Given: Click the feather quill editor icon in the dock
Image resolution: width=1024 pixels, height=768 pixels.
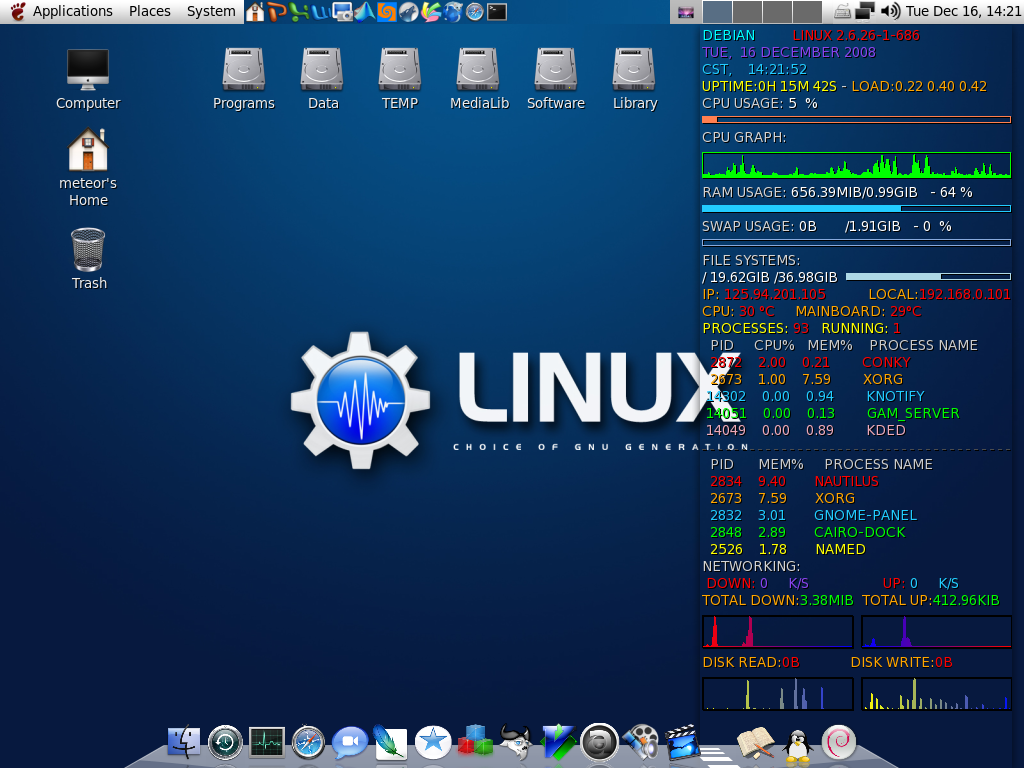Looking at the screenshot, I should click(x=391, y=742).
